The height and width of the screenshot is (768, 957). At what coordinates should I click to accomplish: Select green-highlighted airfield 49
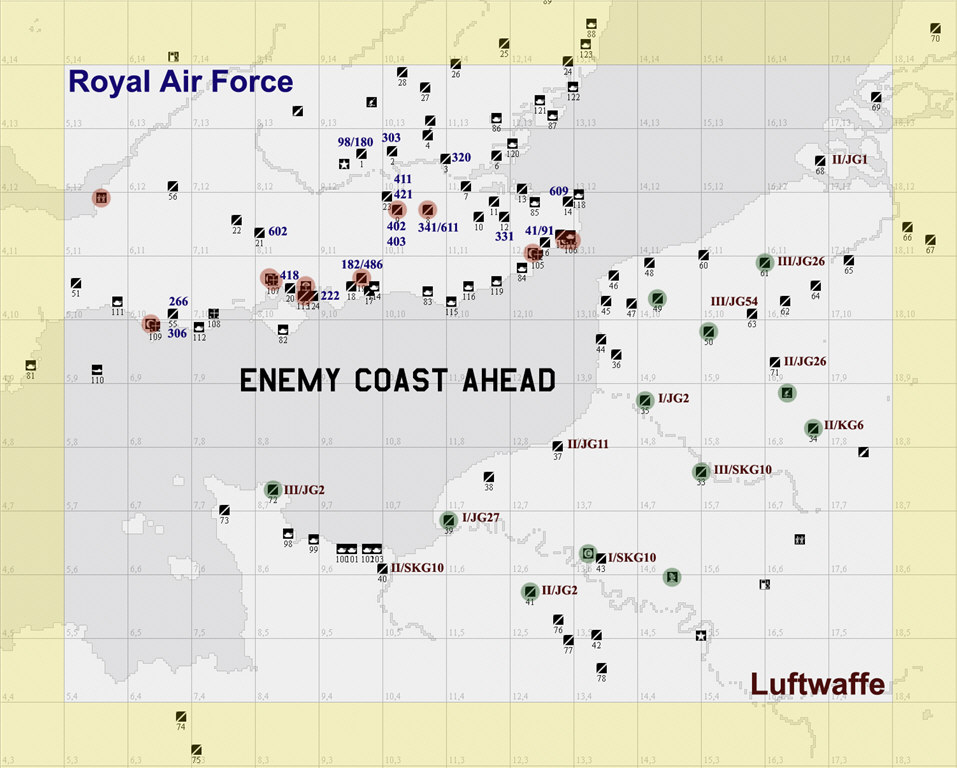tap(657, 299)
